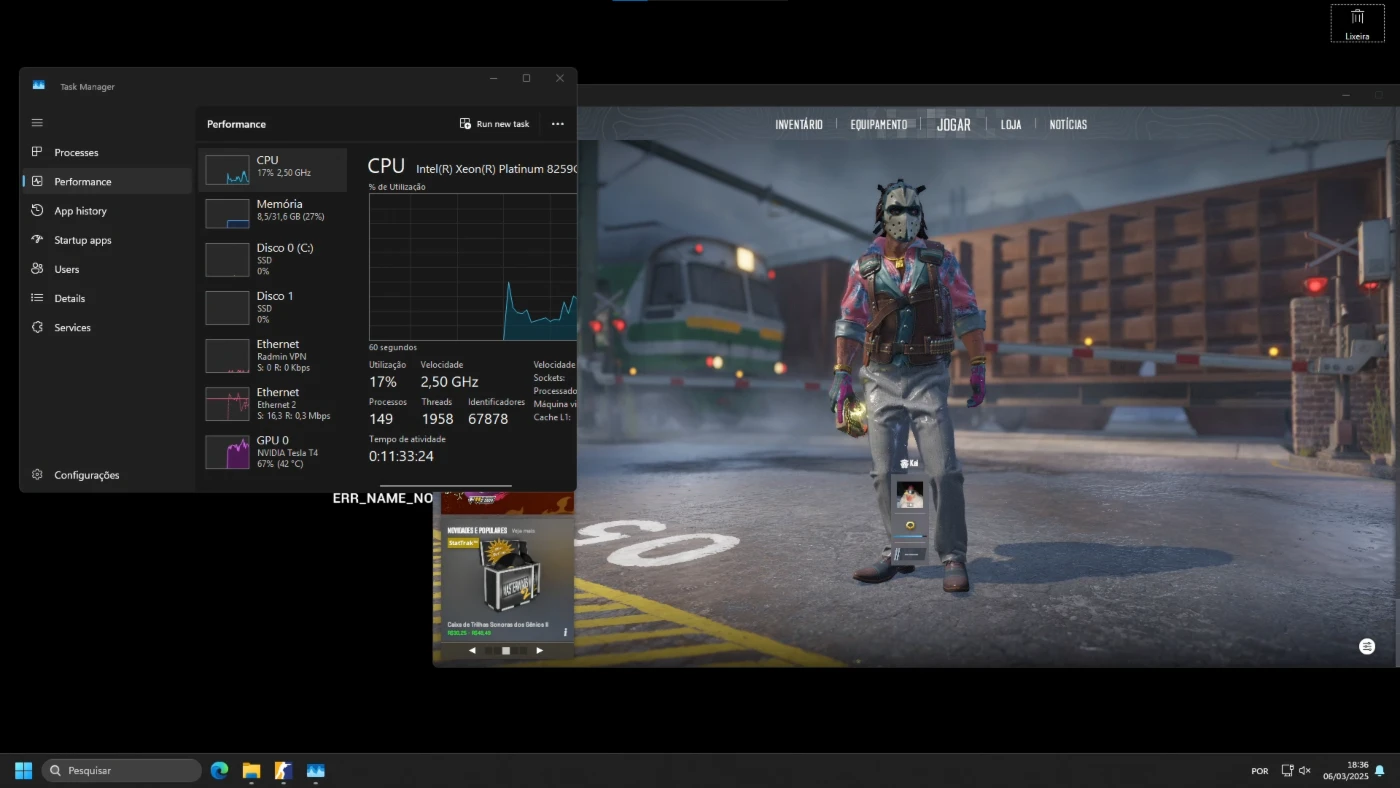Viewport: 1400px width, 788px height.
Task: Open the POR language indicator
Action: tap(1260, 771)
